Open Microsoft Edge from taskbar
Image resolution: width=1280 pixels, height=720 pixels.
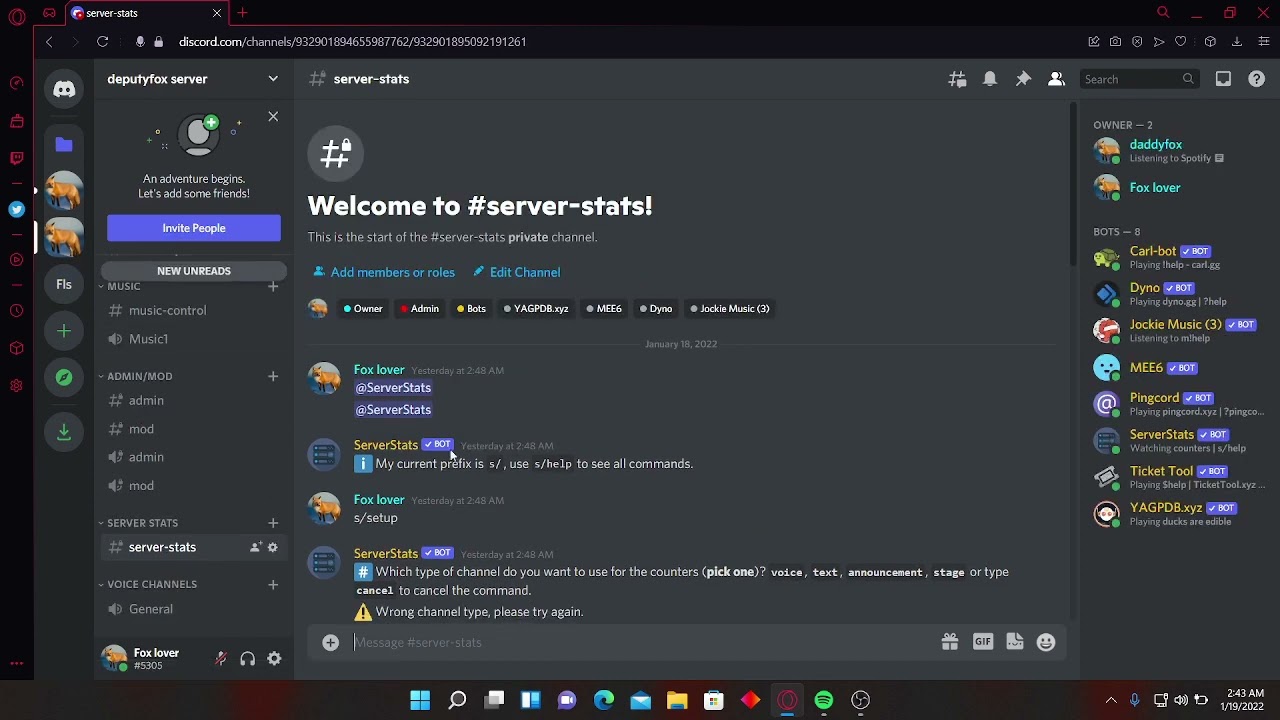[x=604, y=701]
